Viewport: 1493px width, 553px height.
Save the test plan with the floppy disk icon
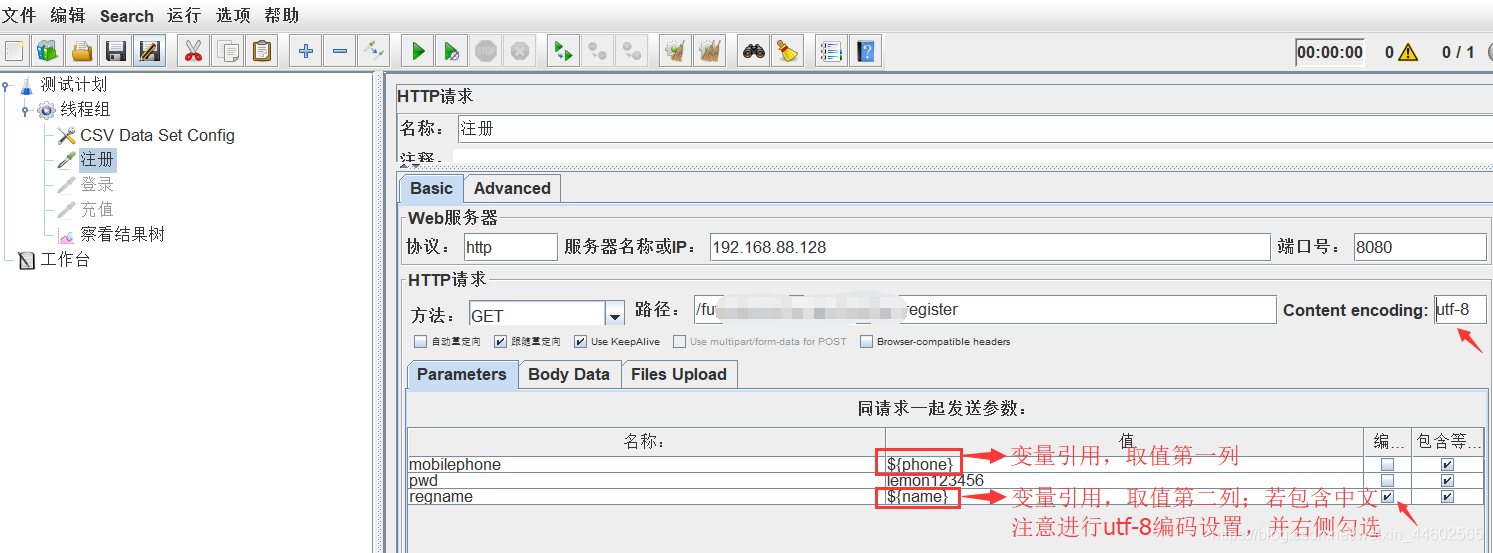[116, 50]
